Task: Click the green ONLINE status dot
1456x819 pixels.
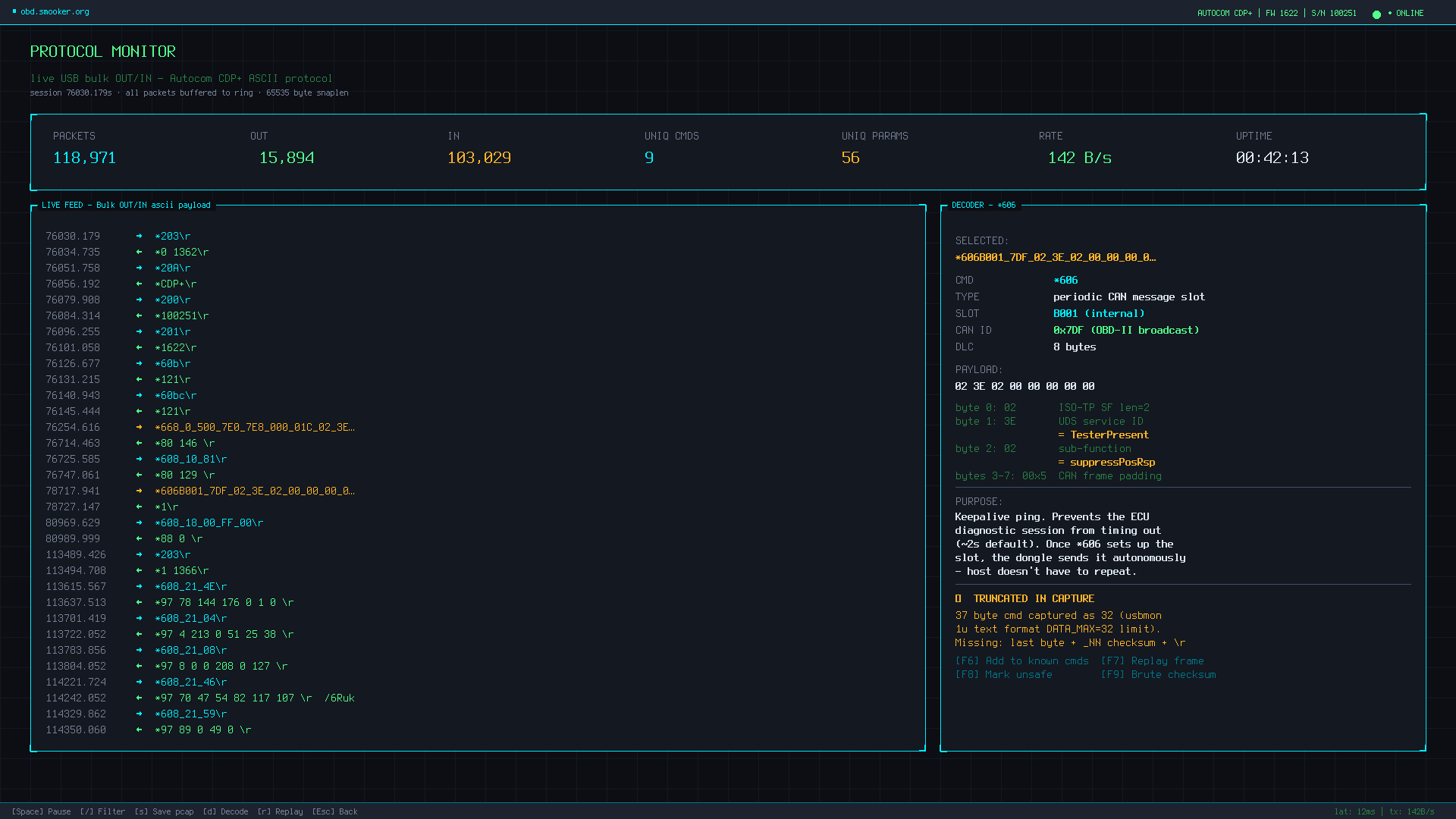Action: click(1377, 14)
